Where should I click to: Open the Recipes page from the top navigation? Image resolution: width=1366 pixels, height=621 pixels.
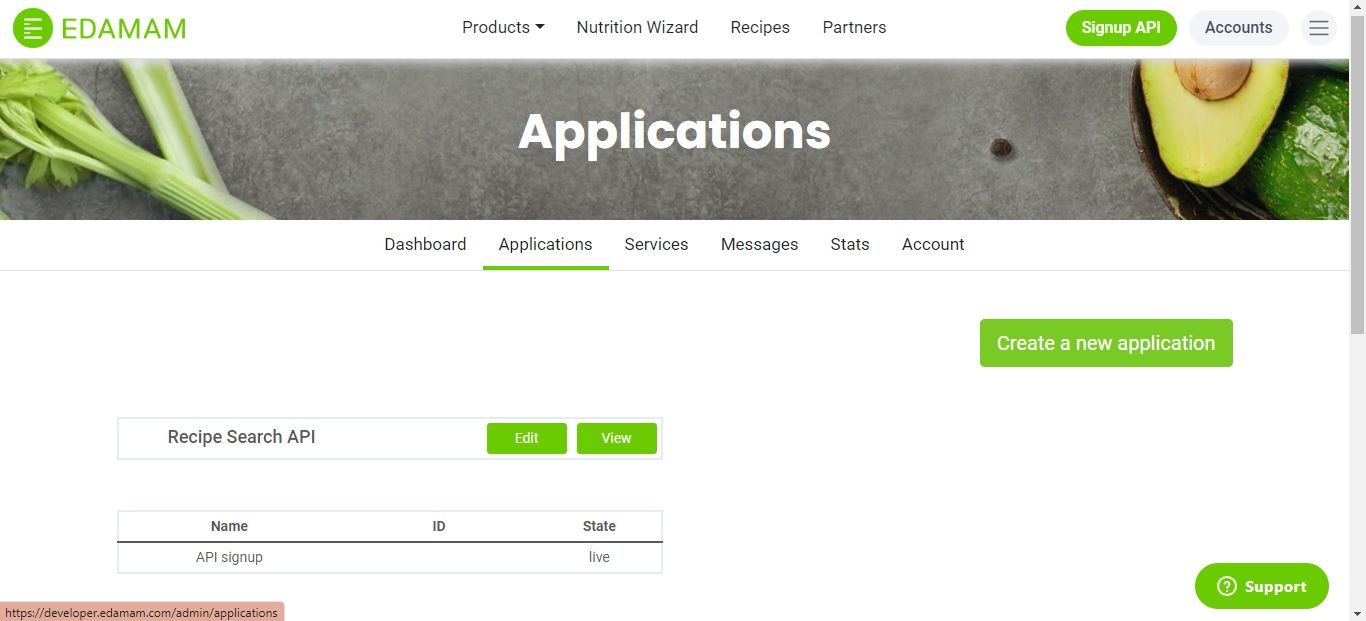[760, 27]
